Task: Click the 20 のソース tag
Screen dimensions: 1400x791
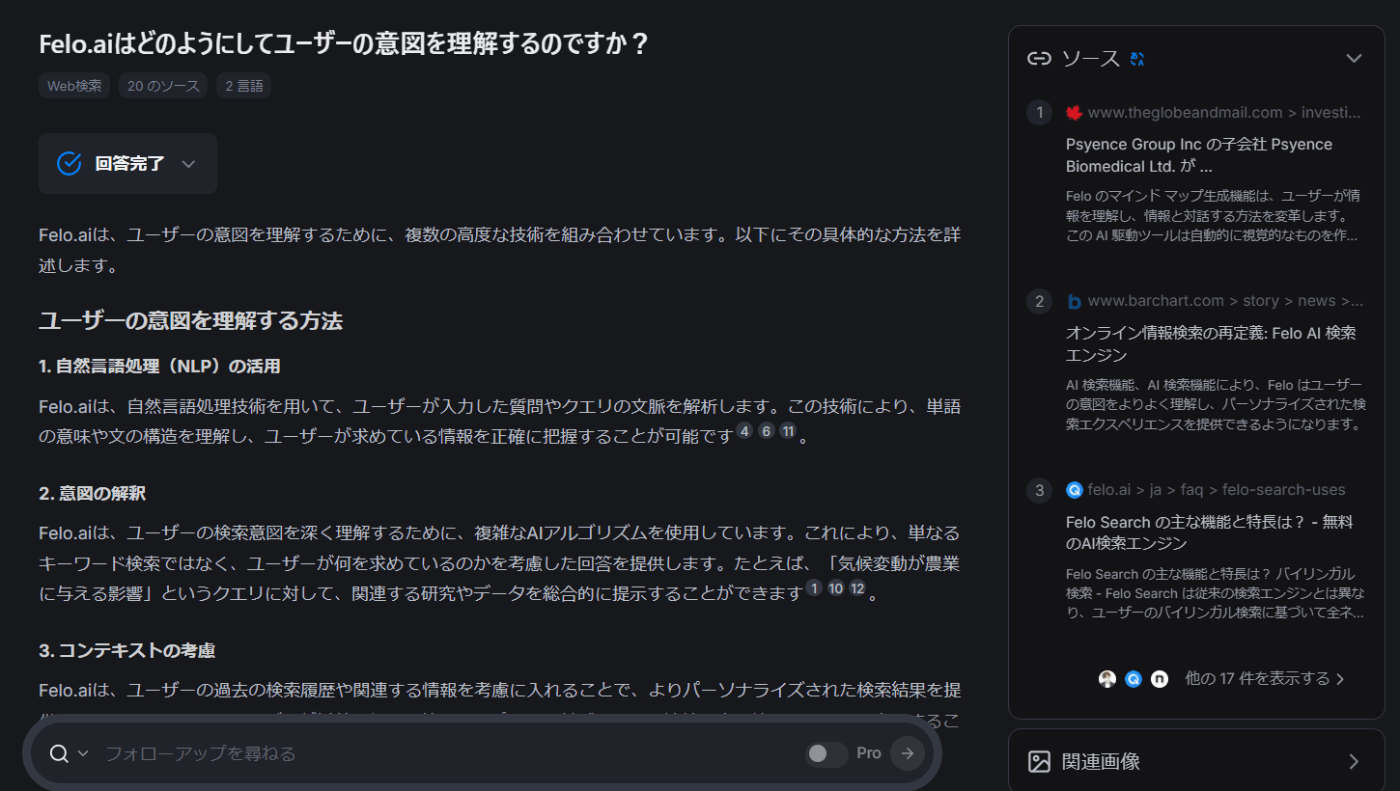Action: tap(163, 86)
